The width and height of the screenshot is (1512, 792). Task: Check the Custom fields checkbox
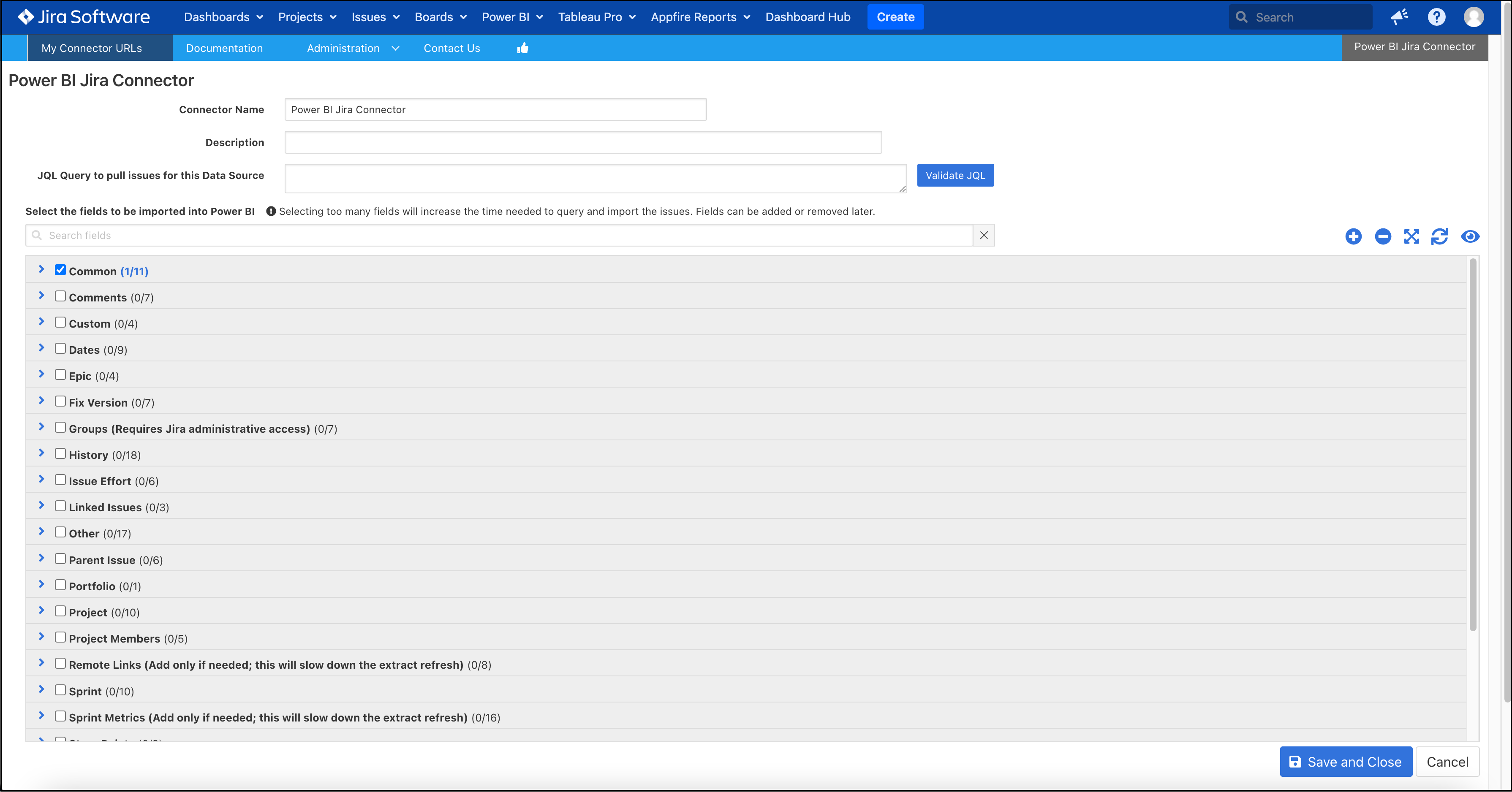60,323
